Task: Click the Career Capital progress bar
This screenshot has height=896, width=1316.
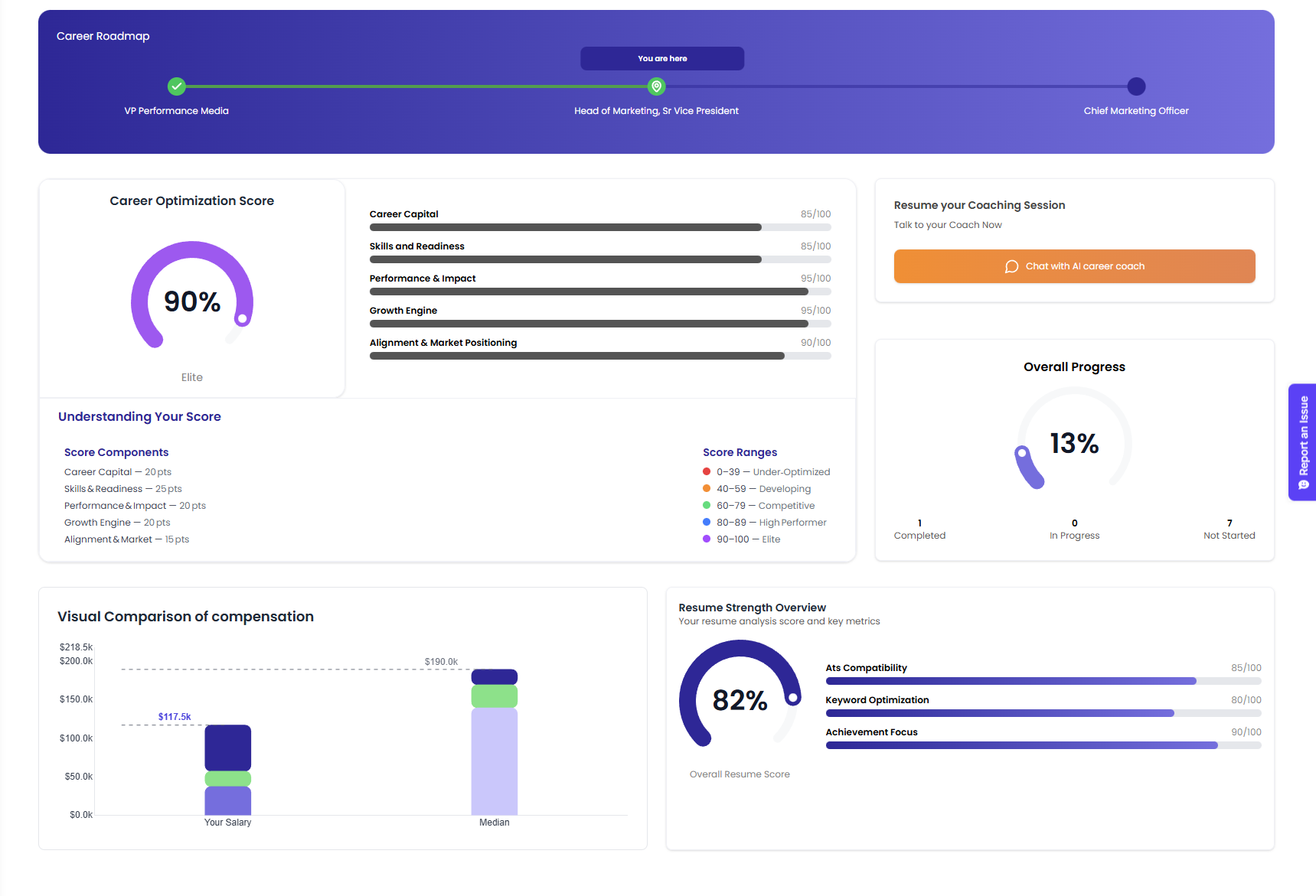Action: pos(600,227)
